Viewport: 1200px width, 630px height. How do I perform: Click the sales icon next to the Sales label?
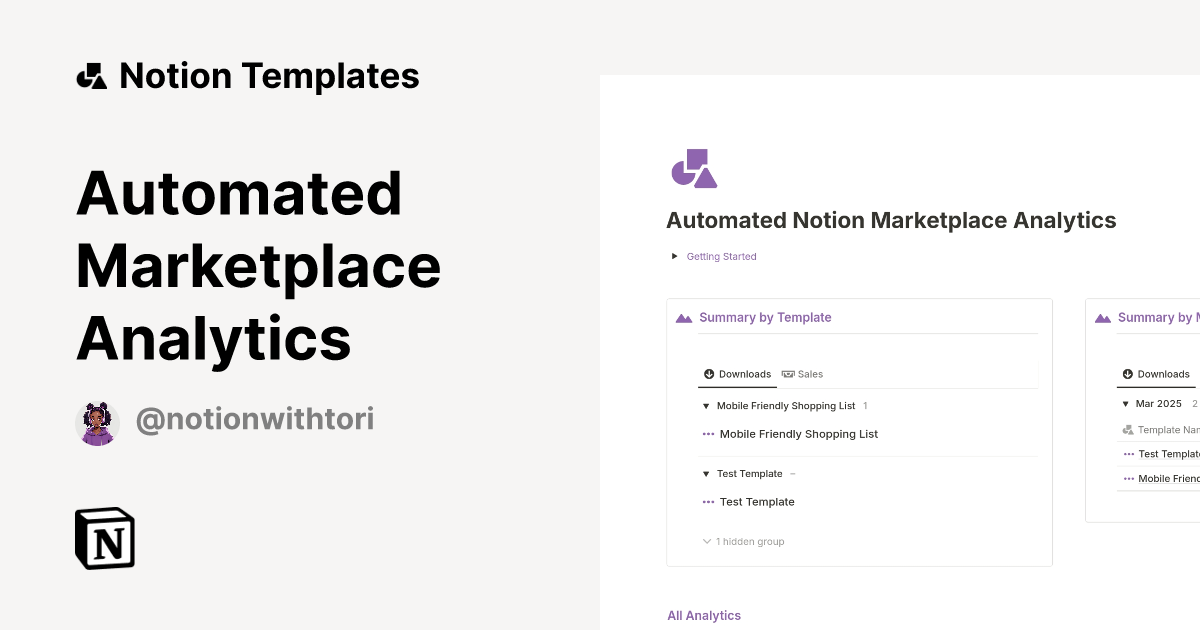(789, 374)
